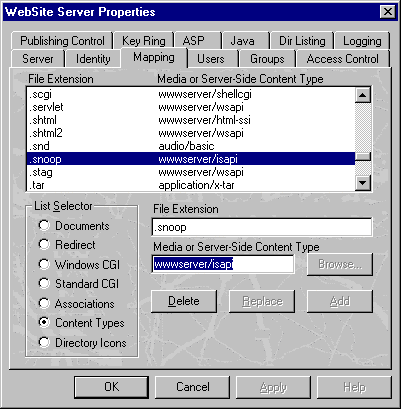This screenshot has width=401, height=409.
Task: Delete the selected .snoop mapping
Action: tap(184, 301)
